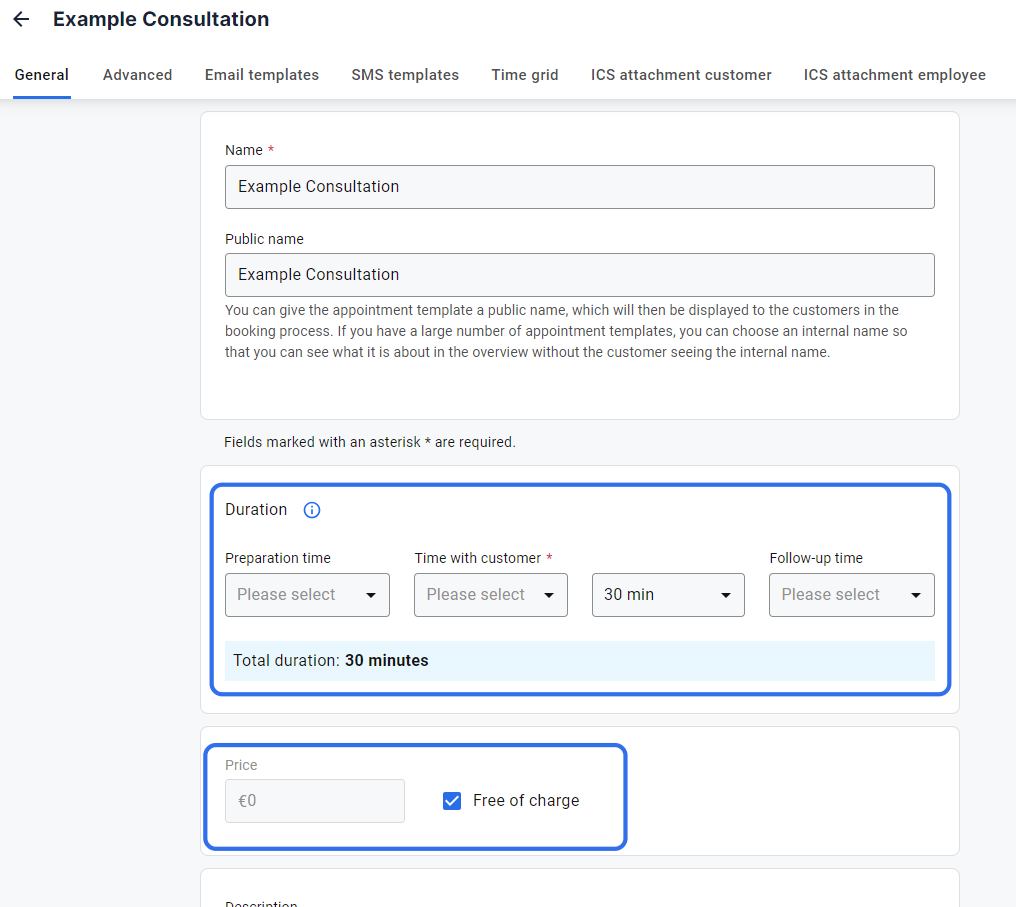Expand the Follow-up time dropdown
This screenshot has width=1016, height=907.
pos(851,595)
